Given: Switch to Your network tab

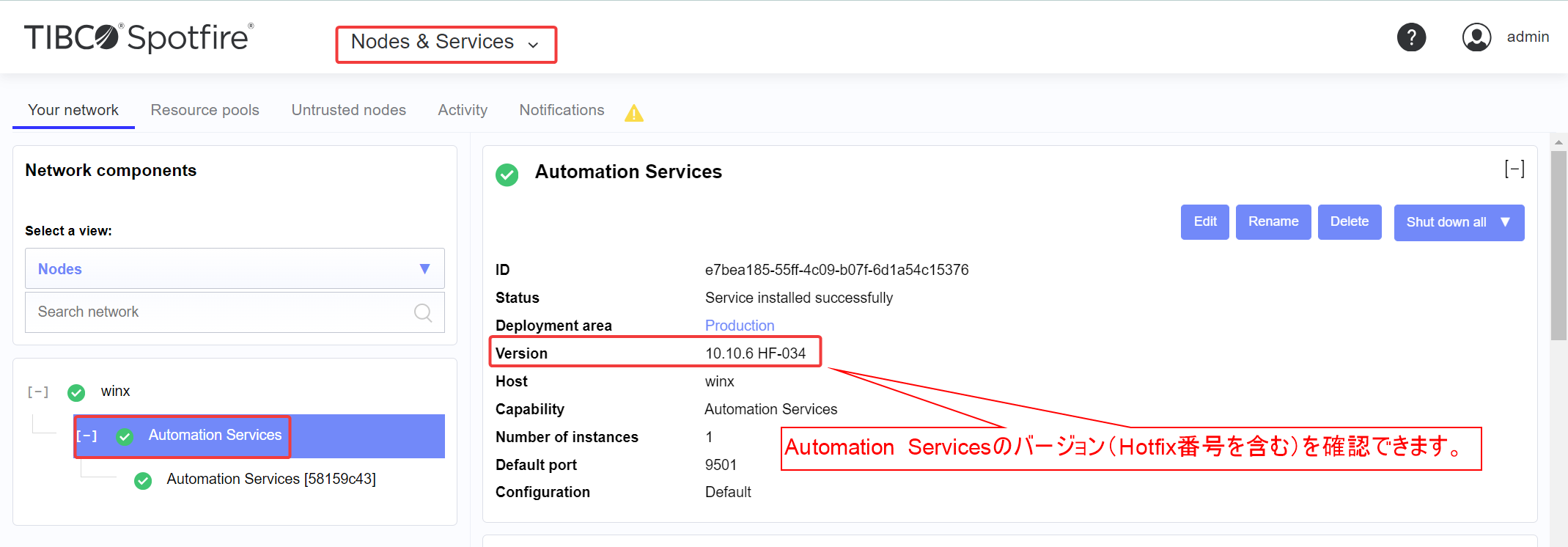Looking at the screenshot, I should [x=73, y=110].
